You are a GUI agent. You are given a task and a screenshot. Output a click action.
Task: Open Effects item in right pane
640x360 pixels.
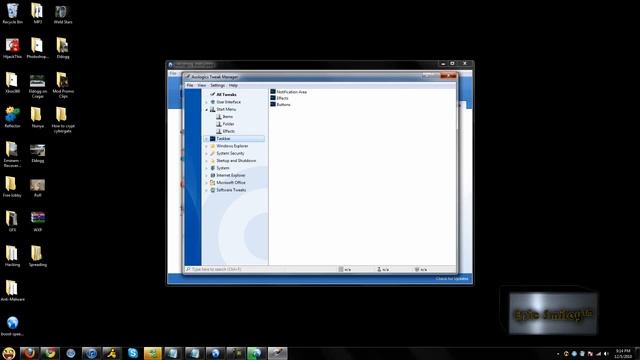[x=279, y=98]
